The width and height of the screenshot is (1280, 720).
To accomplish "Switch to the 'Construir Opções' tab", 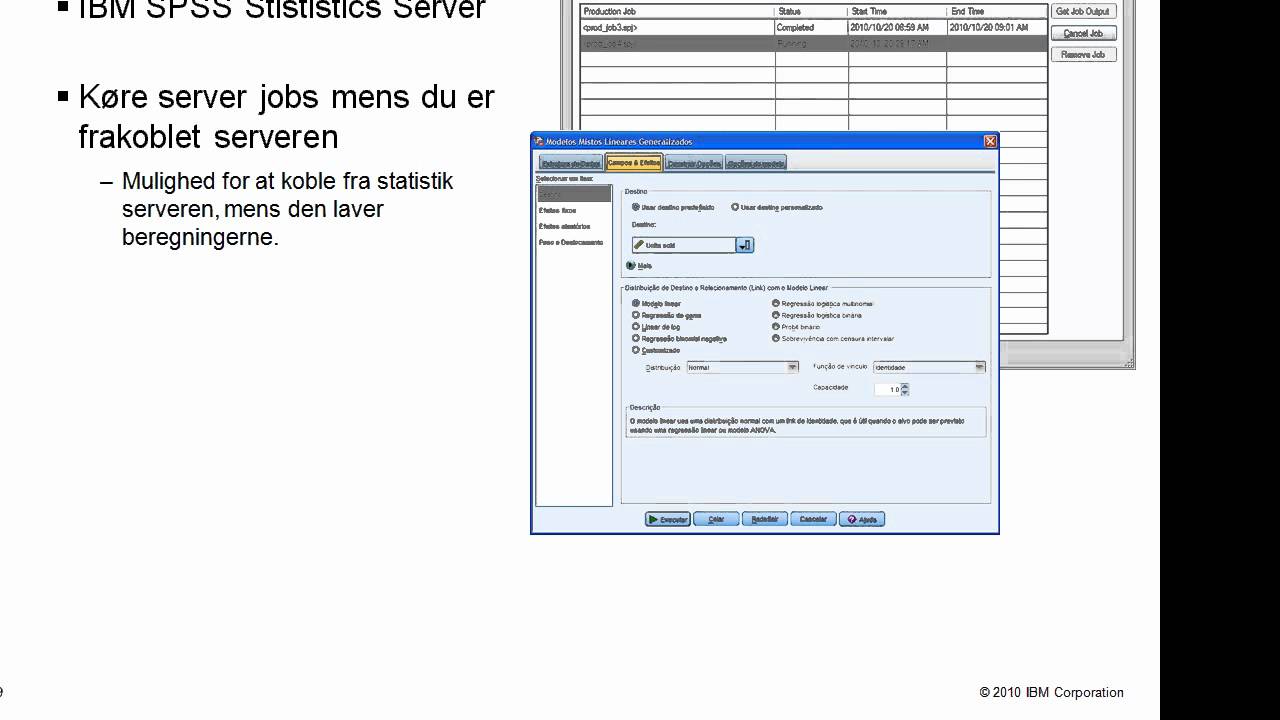I will click(694, 163).
